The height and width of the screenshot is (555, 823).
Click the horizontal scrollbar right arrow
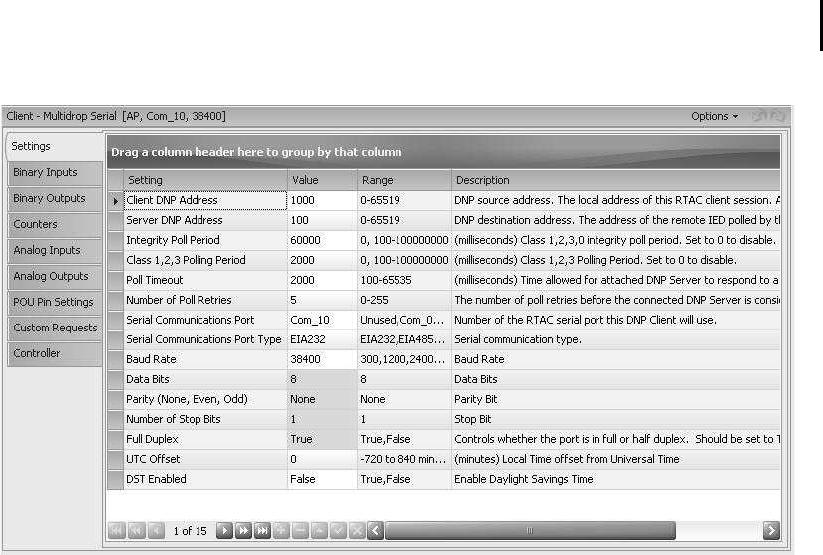(771, 530)
